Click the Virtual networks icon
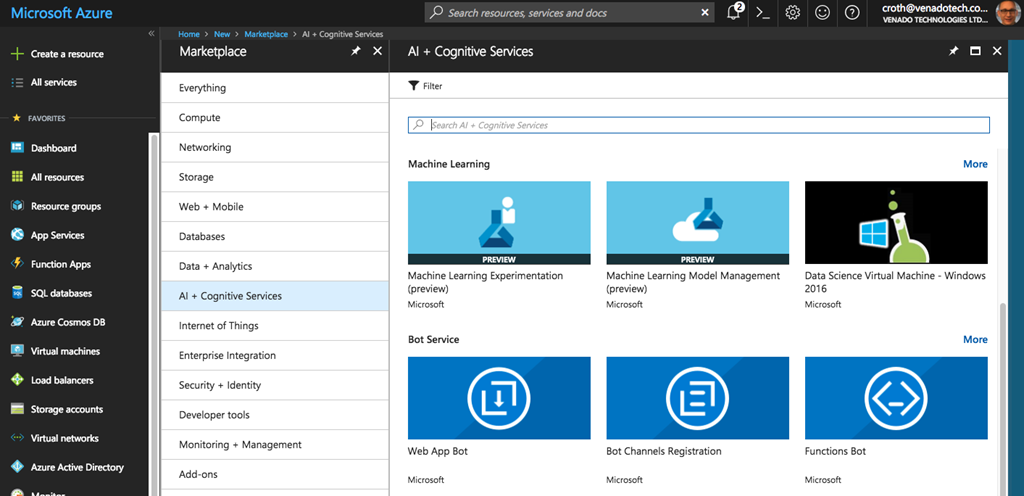This screenshot has width=1024, height=496. [x=18, y=438]
